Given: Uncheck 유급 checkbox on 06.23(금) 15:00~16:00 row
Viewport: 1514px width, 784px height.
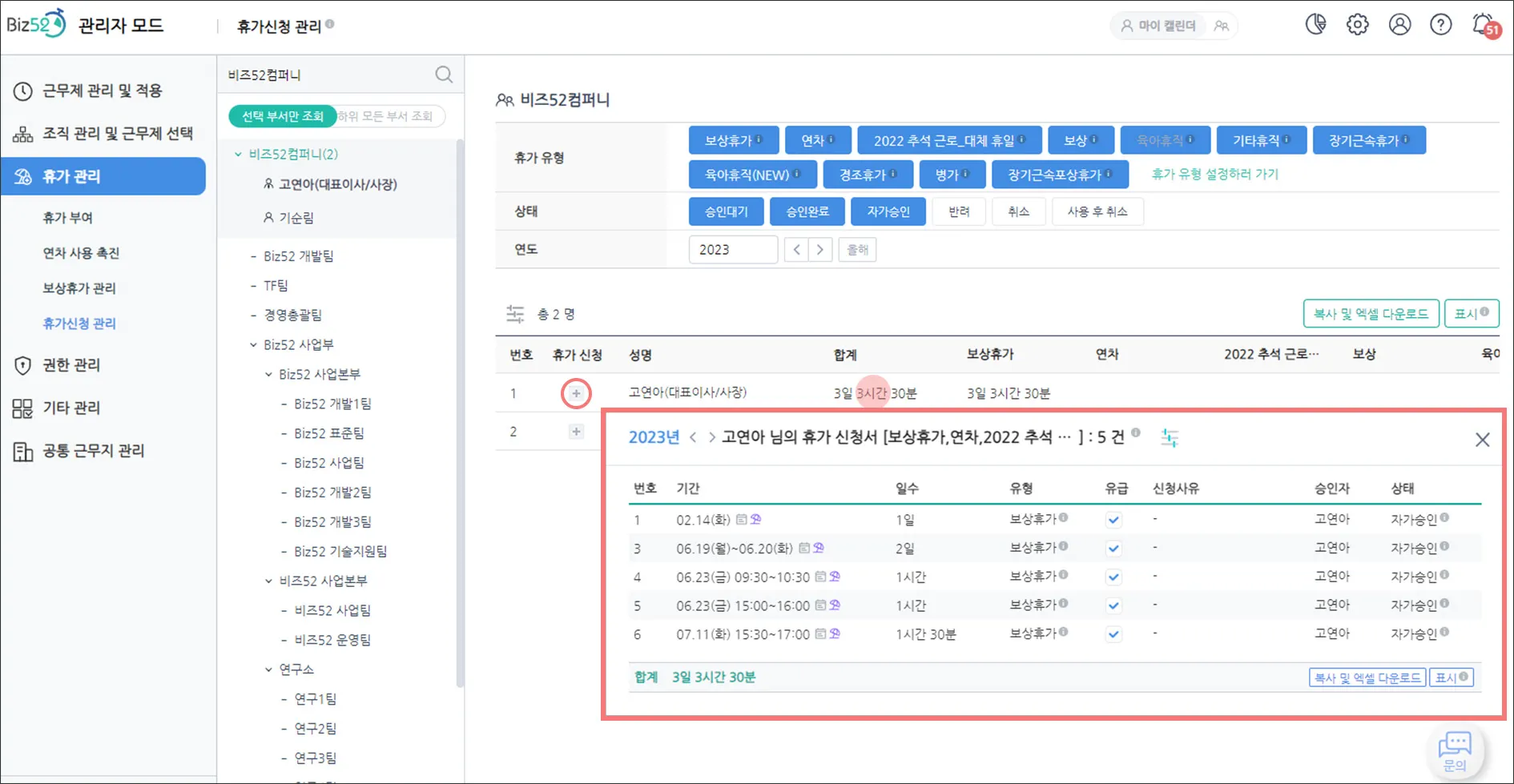Looking at the screenshot, I should pos(1113,606).
